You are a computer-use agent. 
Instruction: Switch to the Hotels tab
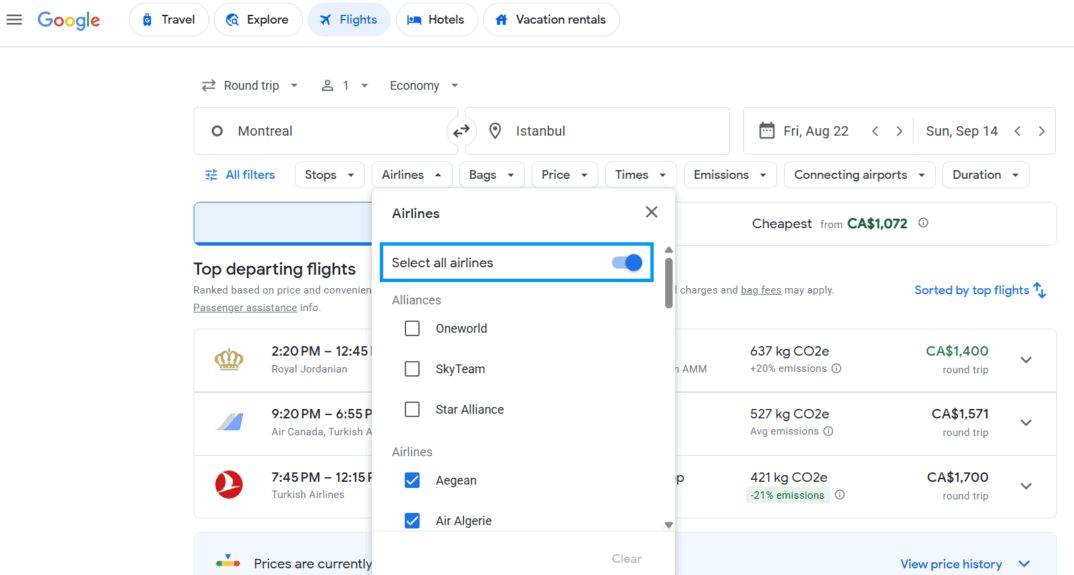(x=436, y=20)
